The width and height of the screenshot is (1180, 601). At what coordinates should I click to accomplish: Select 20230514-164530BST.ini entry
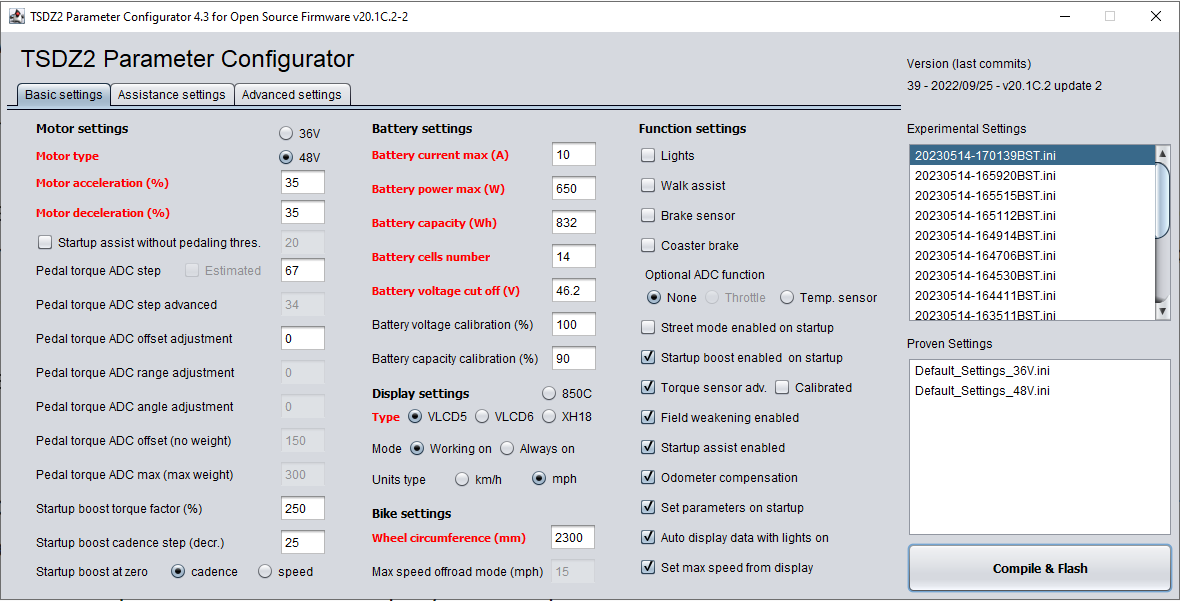(x=1032, y=275)
